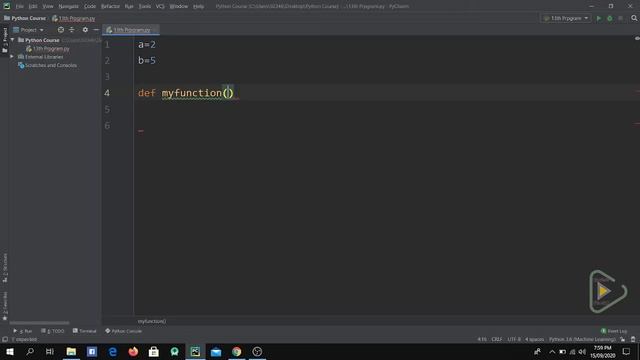Click the Project panel horizontal scrollbar
This screenshot has height=360, width=640.
point(40,323)
